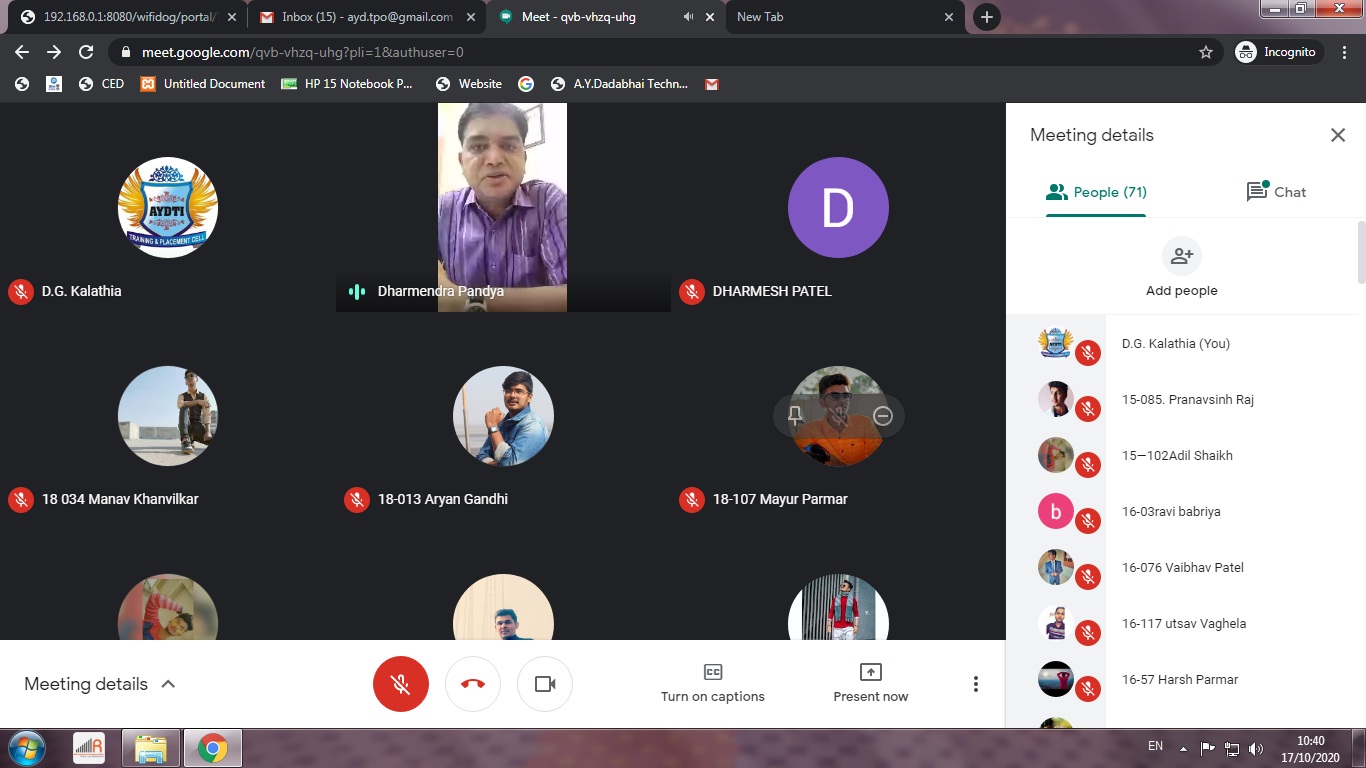Screen dimensions: 1366x768
Task: Click Present now
Action: [871, 684]
